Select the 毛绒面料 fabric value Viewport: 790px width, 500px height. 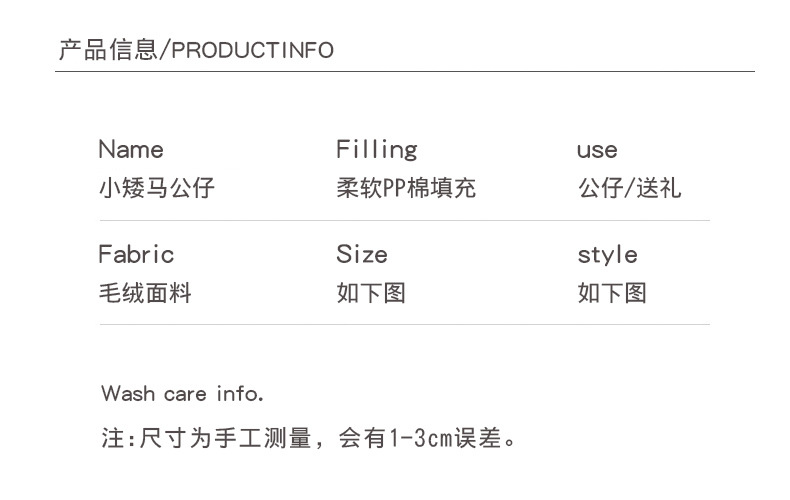tap(144, 292)
